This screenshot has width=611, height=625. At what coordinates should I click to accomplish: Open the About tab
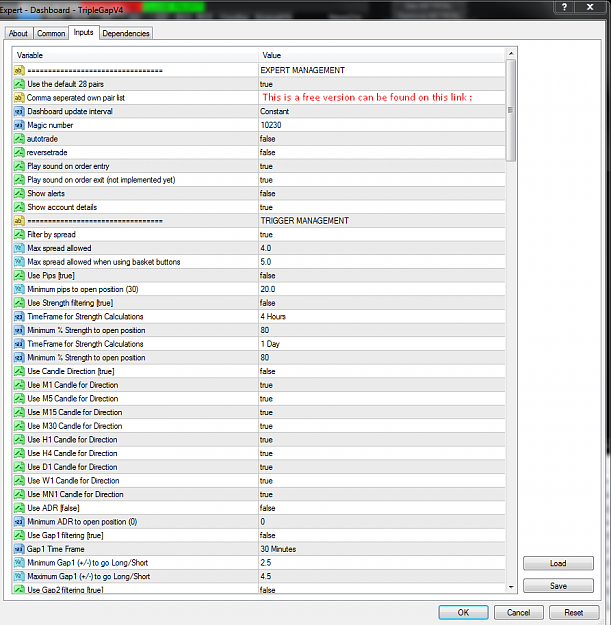[x=18, y=33]
